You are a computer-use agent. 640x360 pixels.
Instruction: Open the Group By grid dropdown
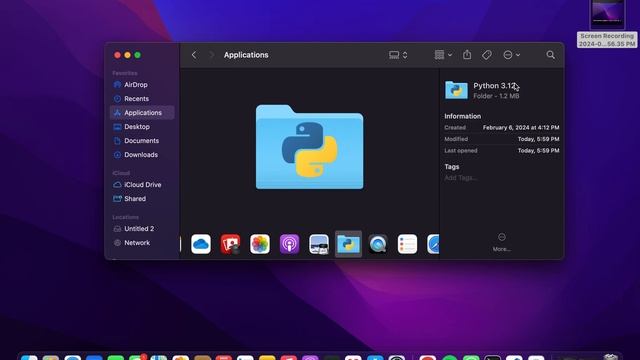(443, 55)
